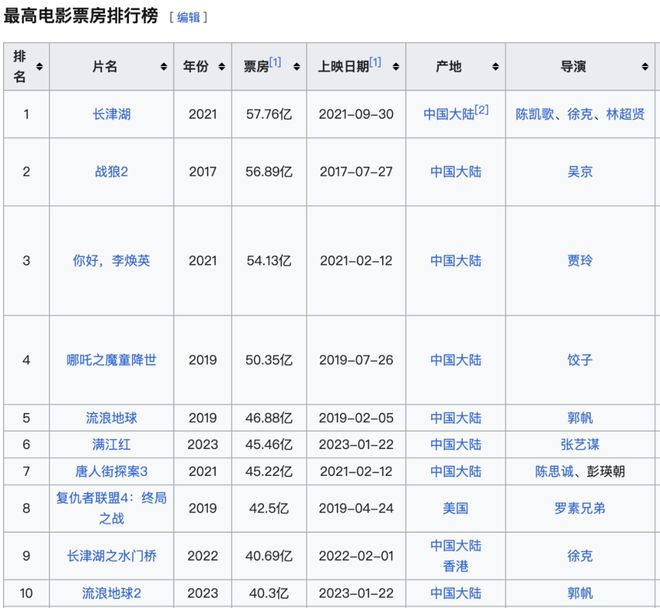Open director 郭帆 link in row 10
The image size is (660, 608).
[x=580, y=593]
